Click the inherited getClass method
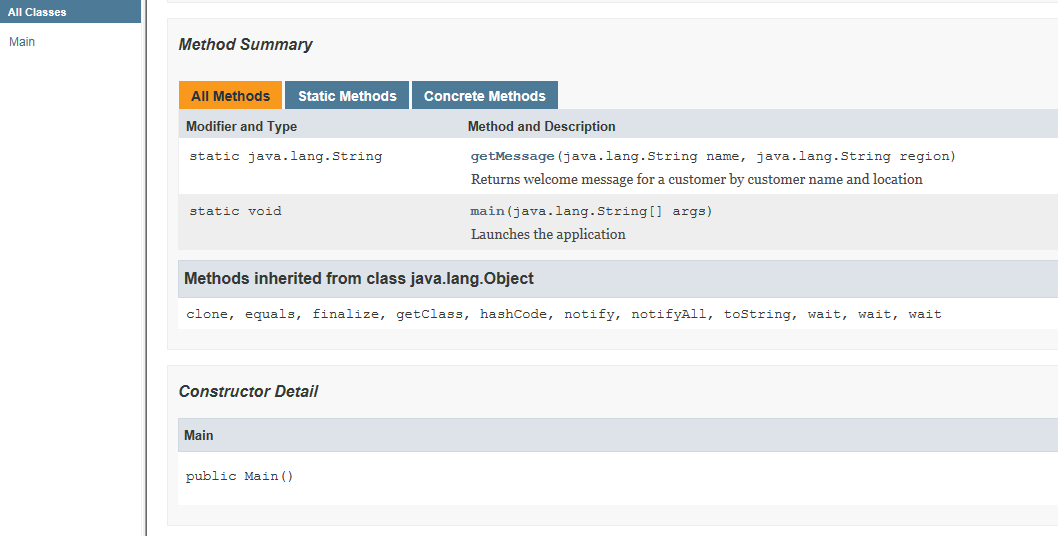This screenshot has height=536, width=1058. pyautogui.click(x=429, y=314)
